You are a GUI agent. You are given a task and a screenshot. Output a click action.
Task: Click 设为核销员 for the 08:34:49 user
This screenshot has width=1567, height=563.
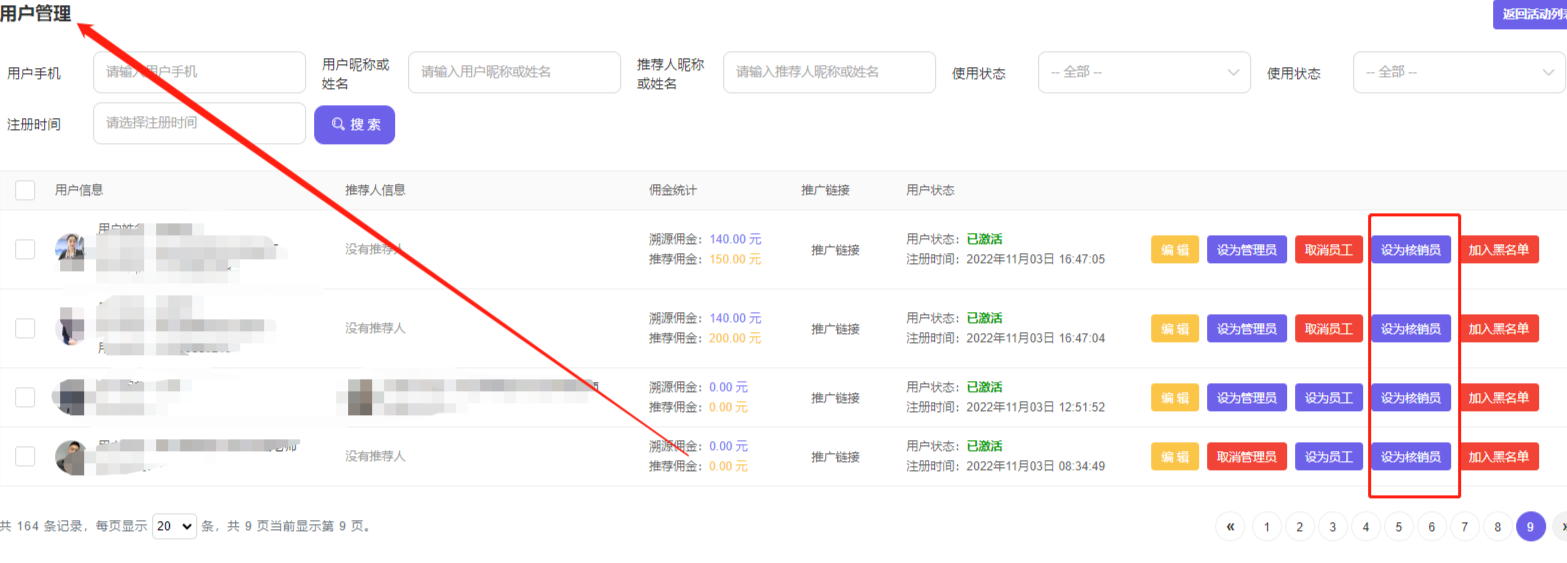pyautogui.click(x=1411, y=456)
